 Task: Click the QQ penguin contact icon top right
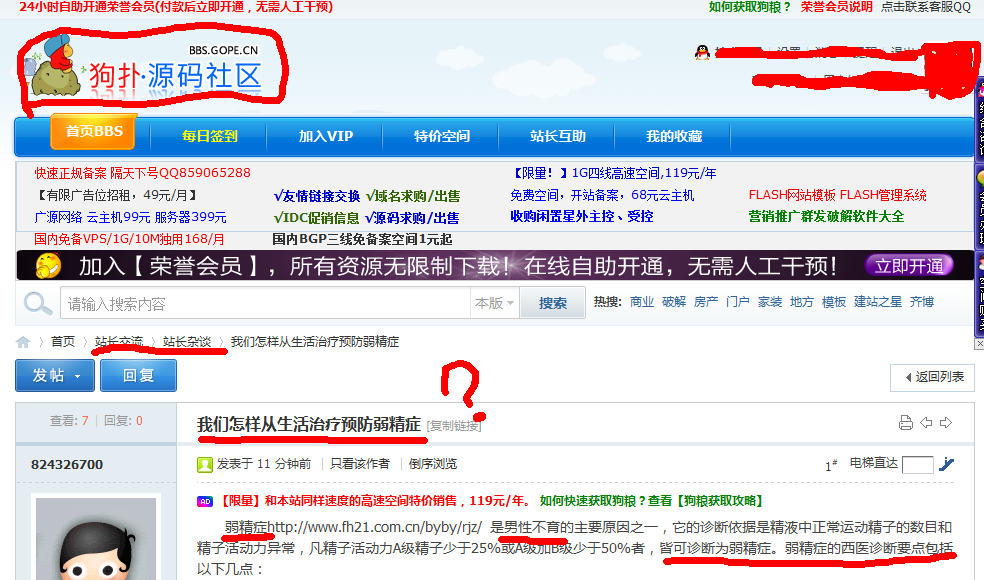tap(701, 51)
